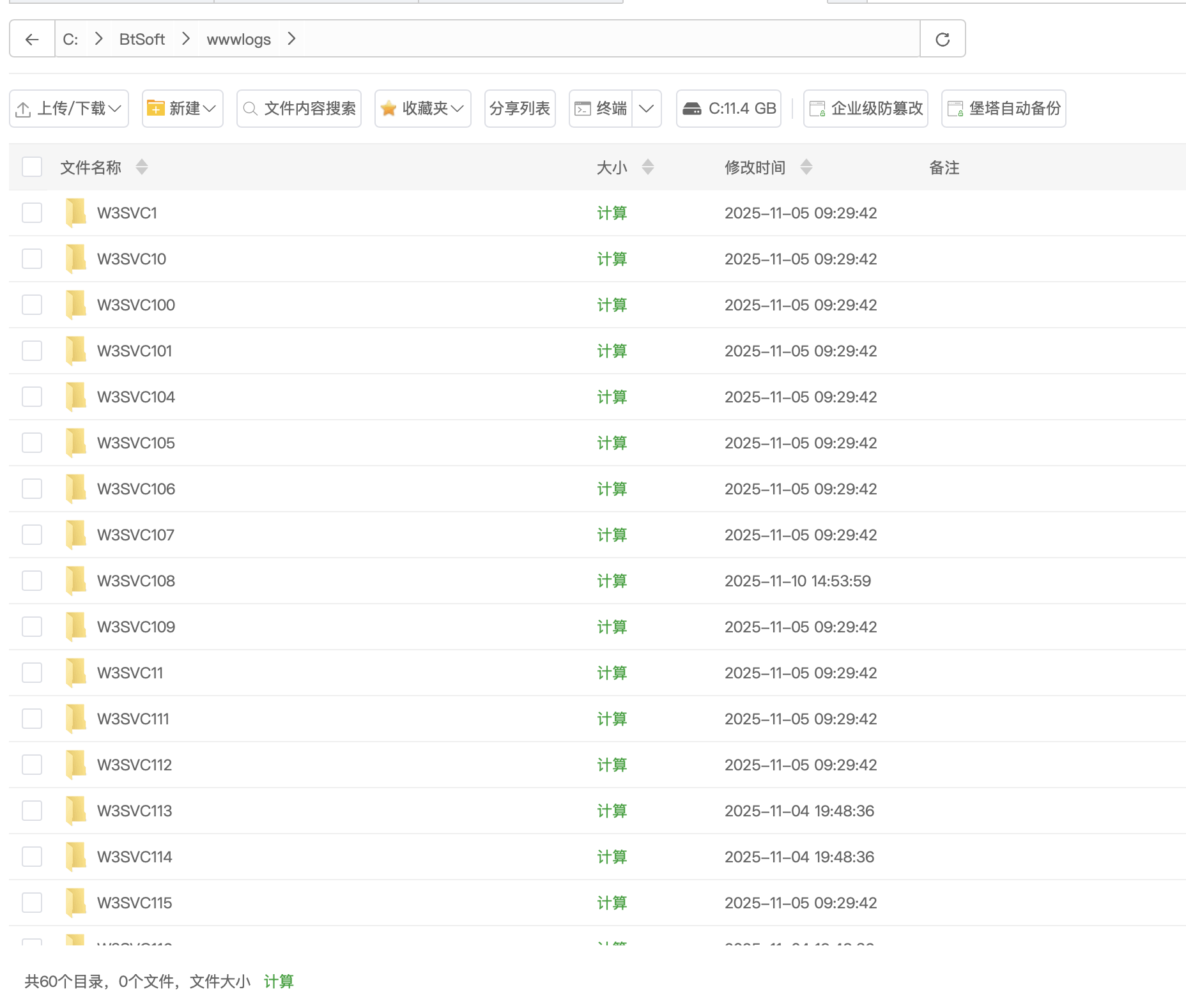Click 计算 link for W3SVC100 size
This screenshot has height=1008, width=1186.
pos(612,305)
